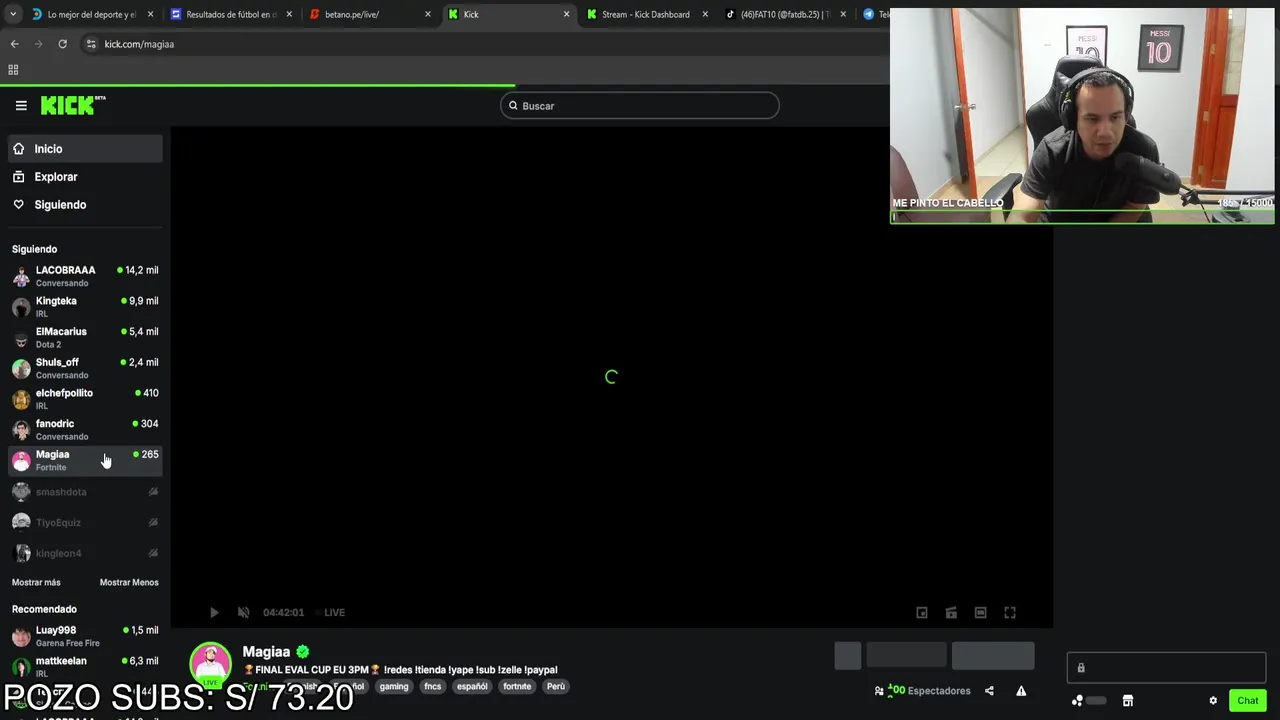The width and height of the screenshot is (1280, 720).
Task: Switch to 'Resultados de fútbol' tab
Action: coord(231,15)
